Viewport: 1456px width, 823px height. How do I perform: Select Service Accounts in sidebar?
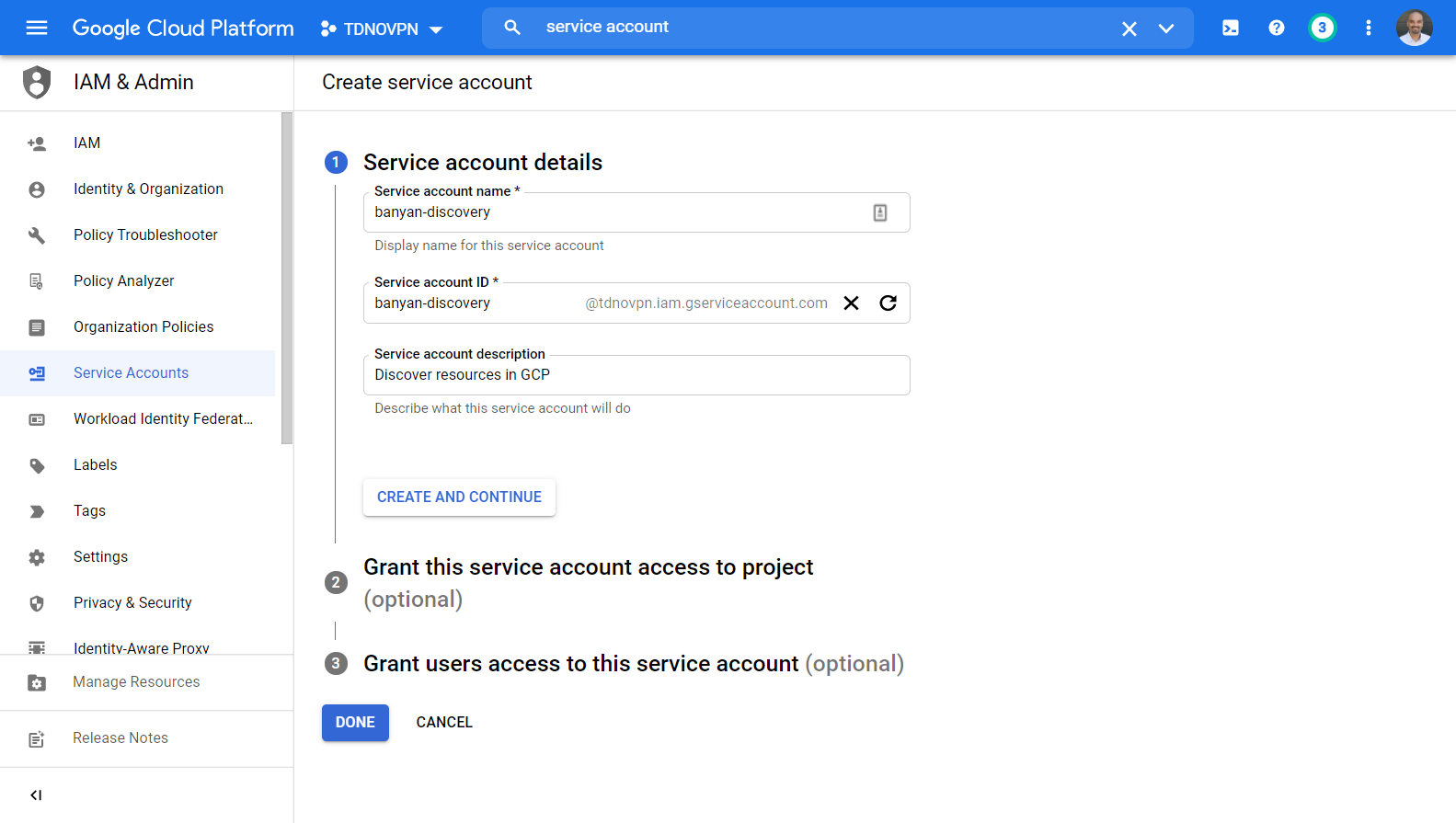pyautogui.click(x=131, y=373)
